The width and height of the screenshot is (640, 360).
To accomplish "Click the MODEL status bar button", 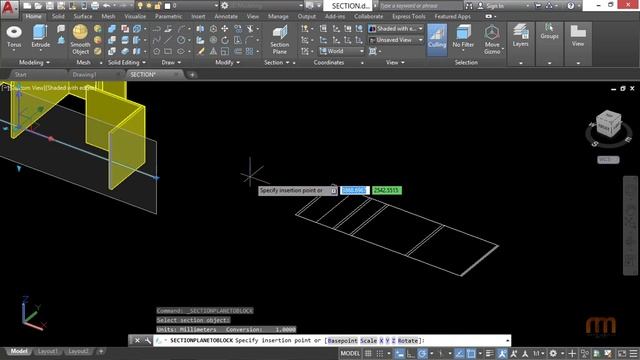I will [x=350, y=353].
